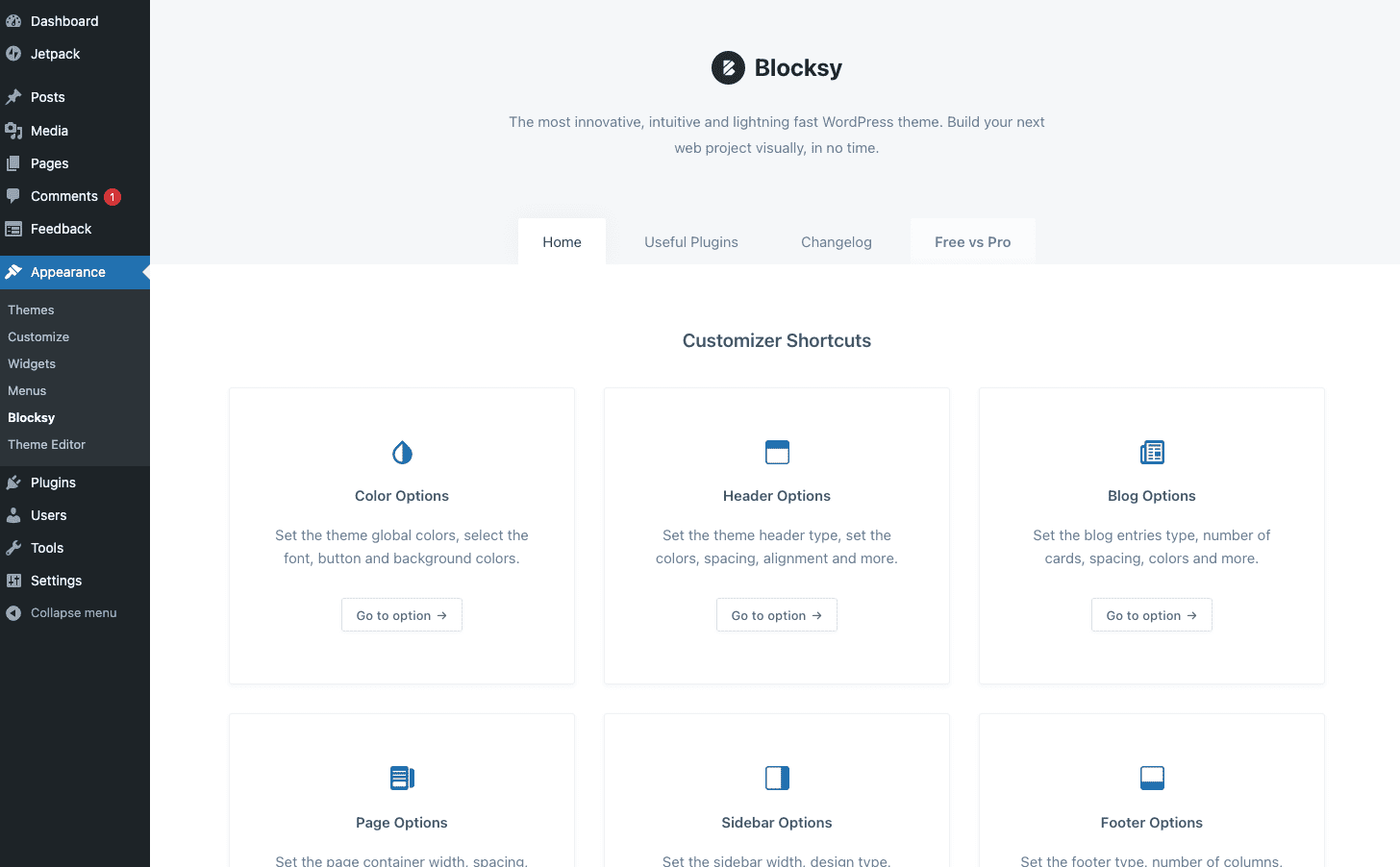Click the Users person icon
Screen dimensions: 1400x867
coord(13,515)
